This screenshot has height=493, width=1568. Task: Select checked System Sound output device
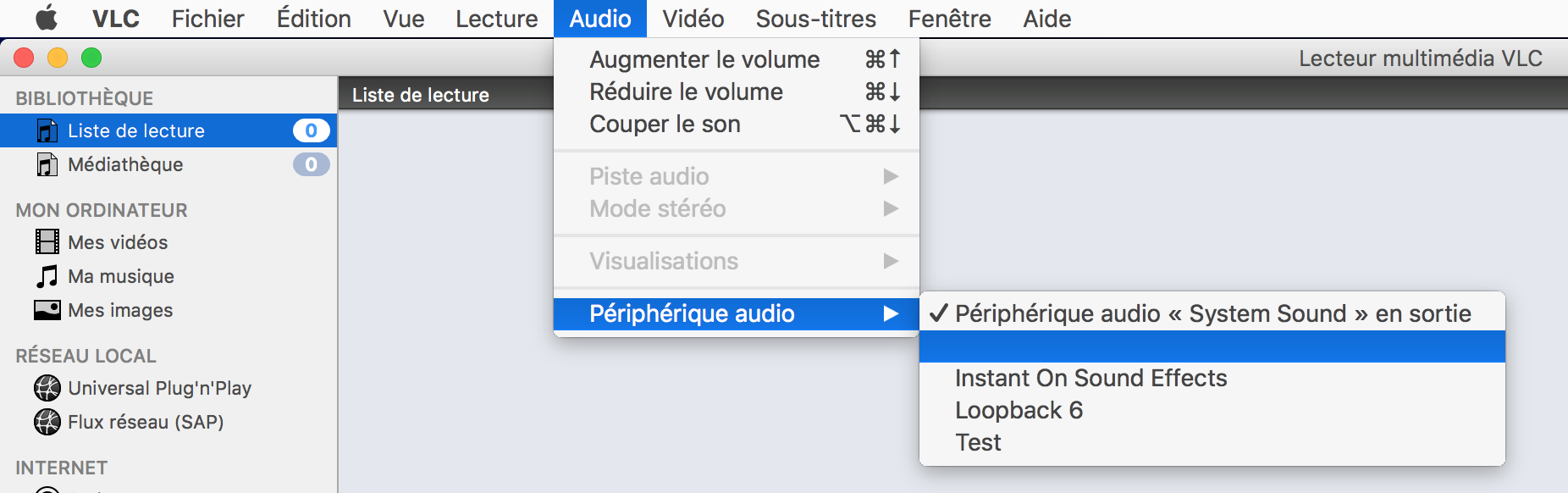[1212, 314]
